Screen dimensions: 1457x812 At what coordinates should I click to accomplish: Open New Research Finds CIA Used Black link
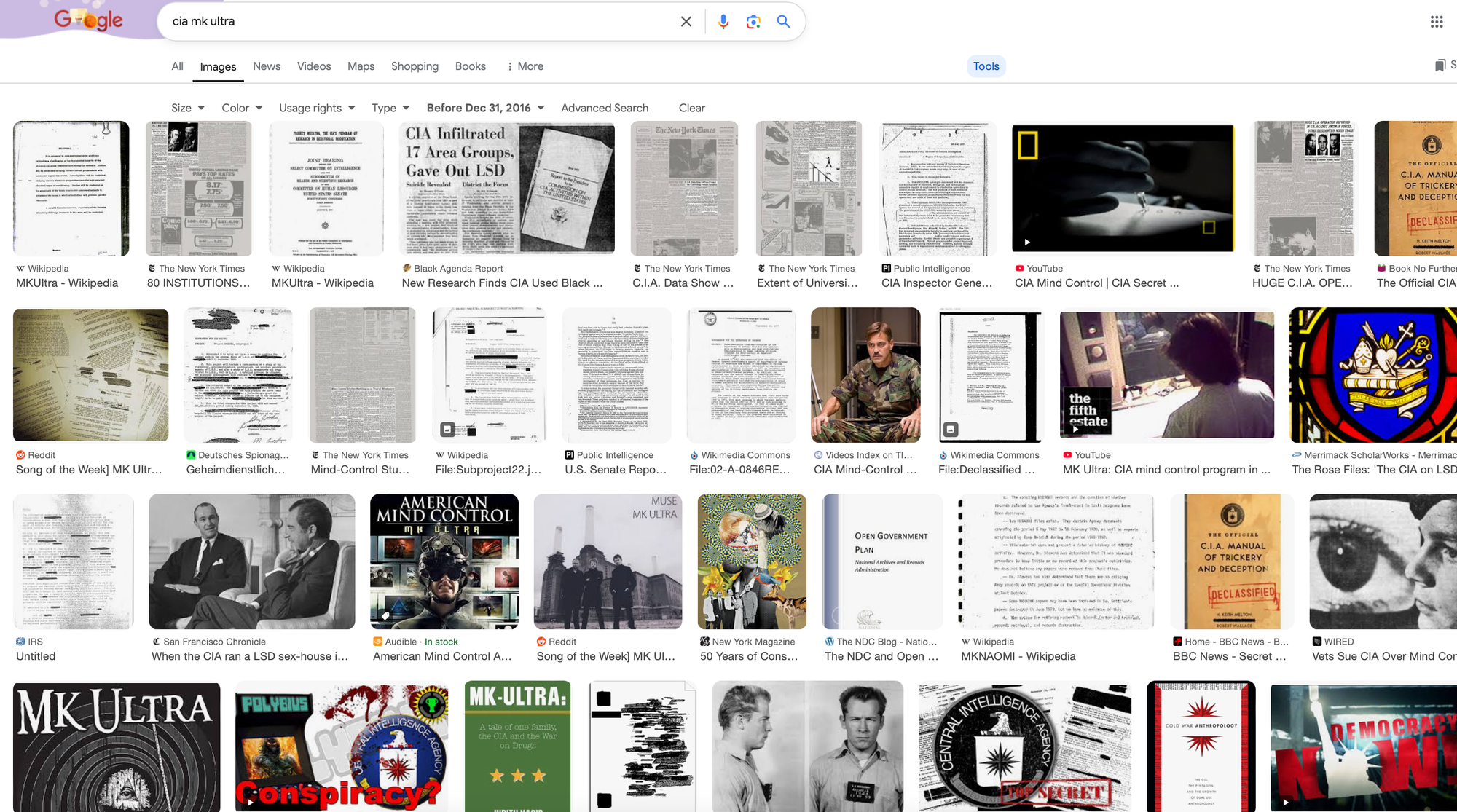pyautogui.click(x=502, y=283)
